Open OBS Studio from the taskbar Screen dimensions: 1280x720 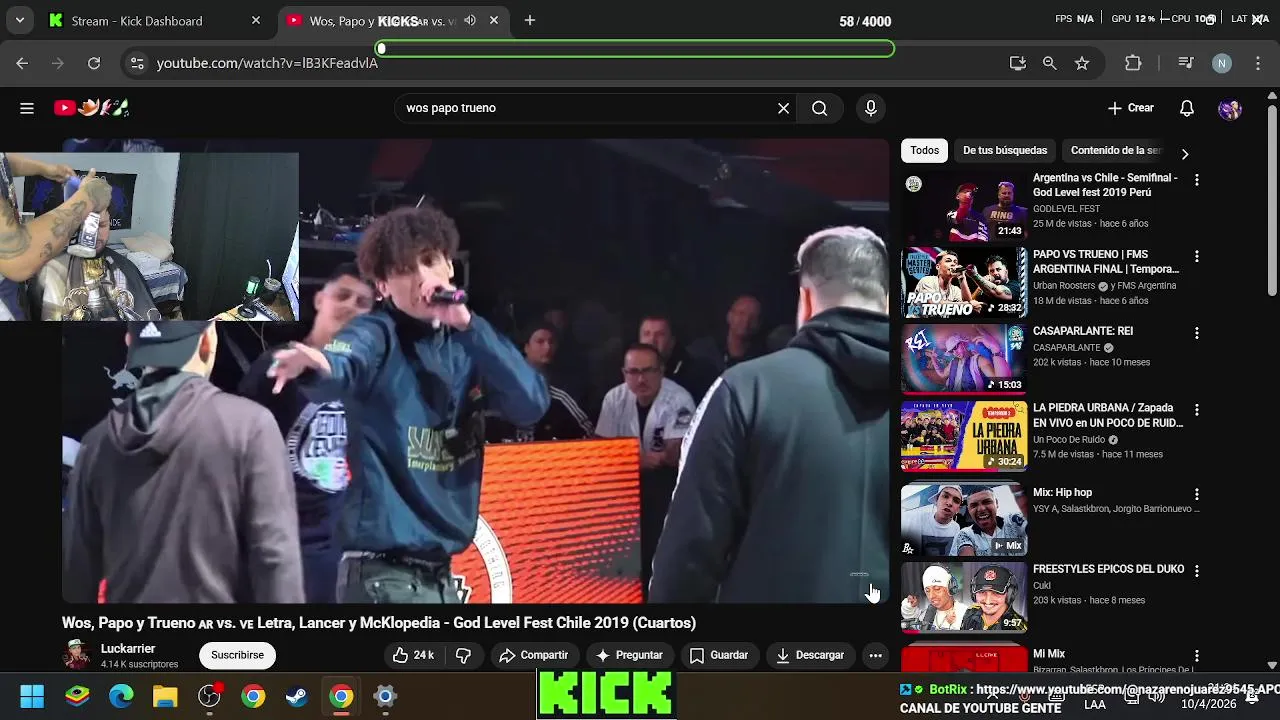coord(209,696)
